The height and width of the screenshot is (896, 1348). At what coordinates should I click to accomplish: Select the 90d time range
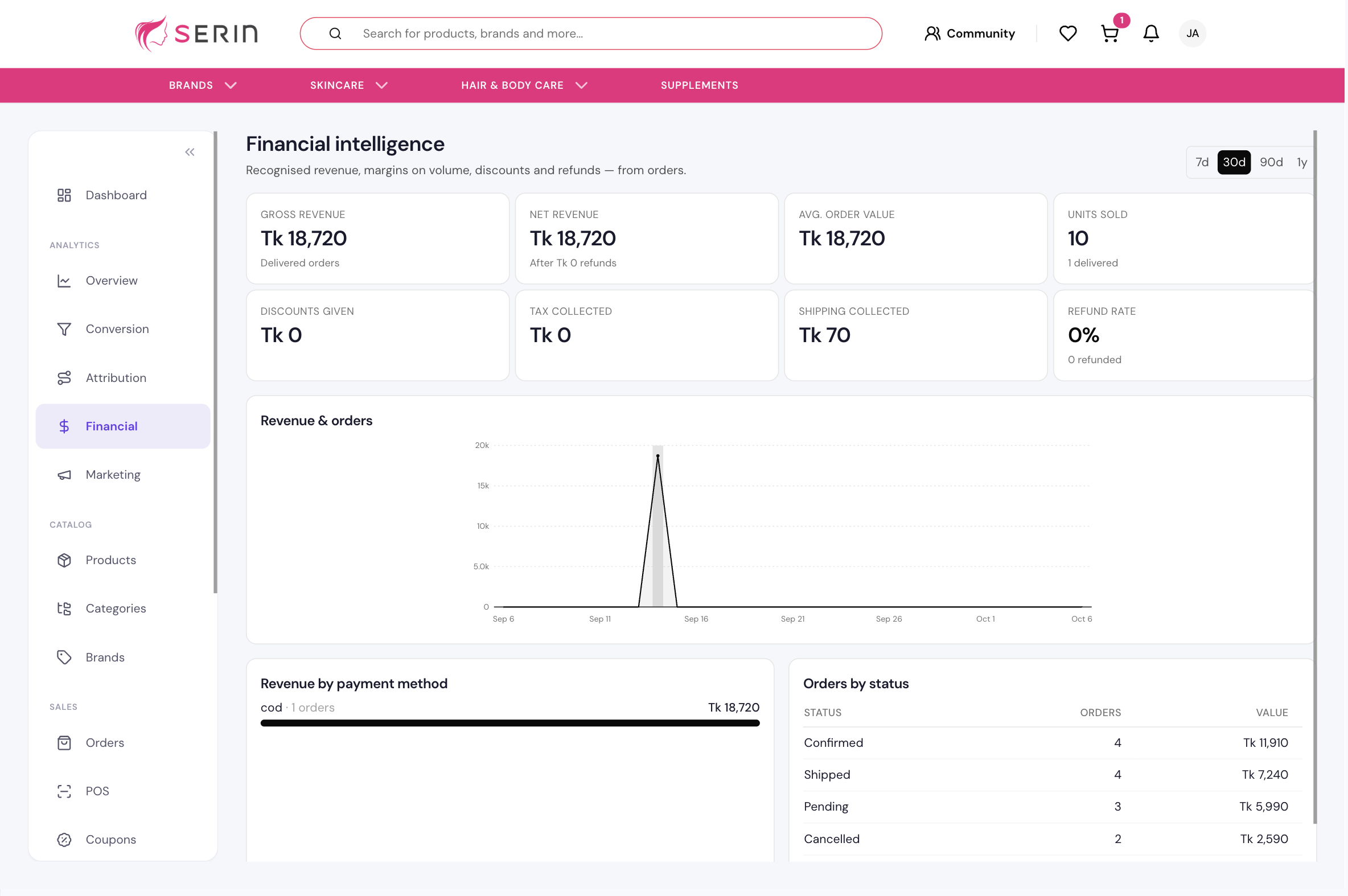1271,162
